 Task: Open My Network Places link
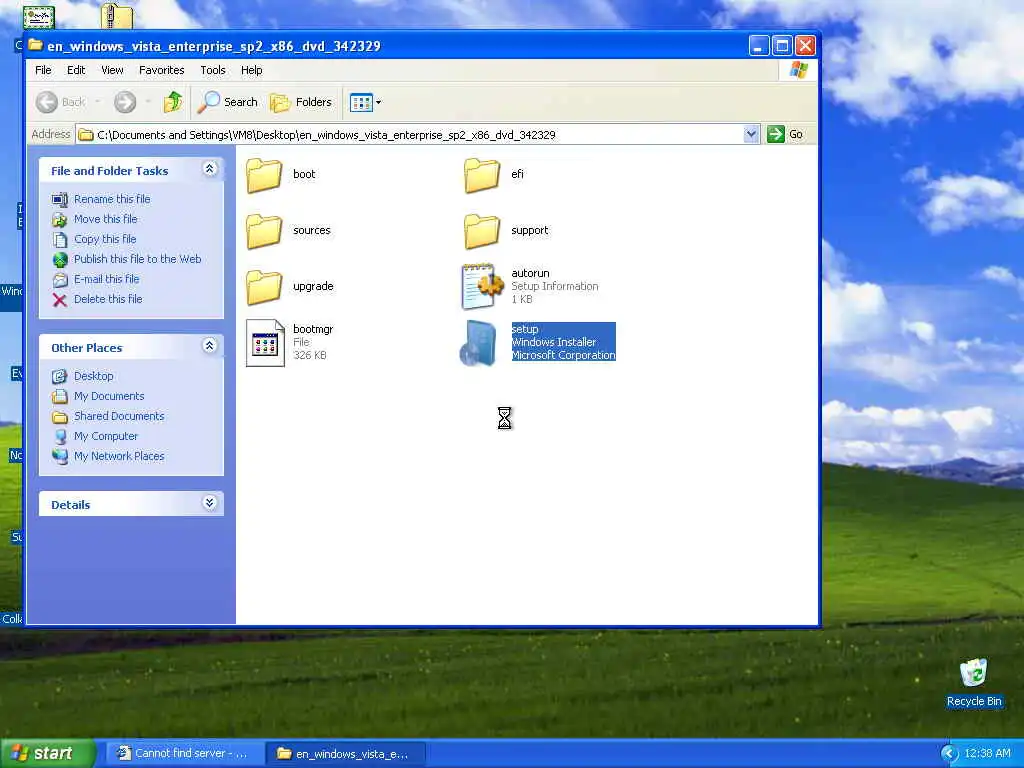click(119, 456)
